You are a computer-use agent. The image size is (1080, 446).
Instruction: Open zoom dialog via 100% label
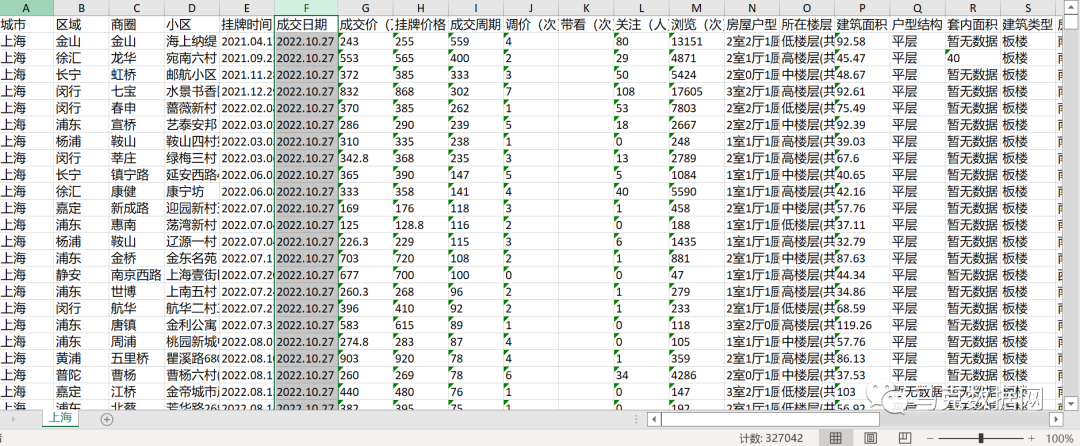coord(1059,438)
